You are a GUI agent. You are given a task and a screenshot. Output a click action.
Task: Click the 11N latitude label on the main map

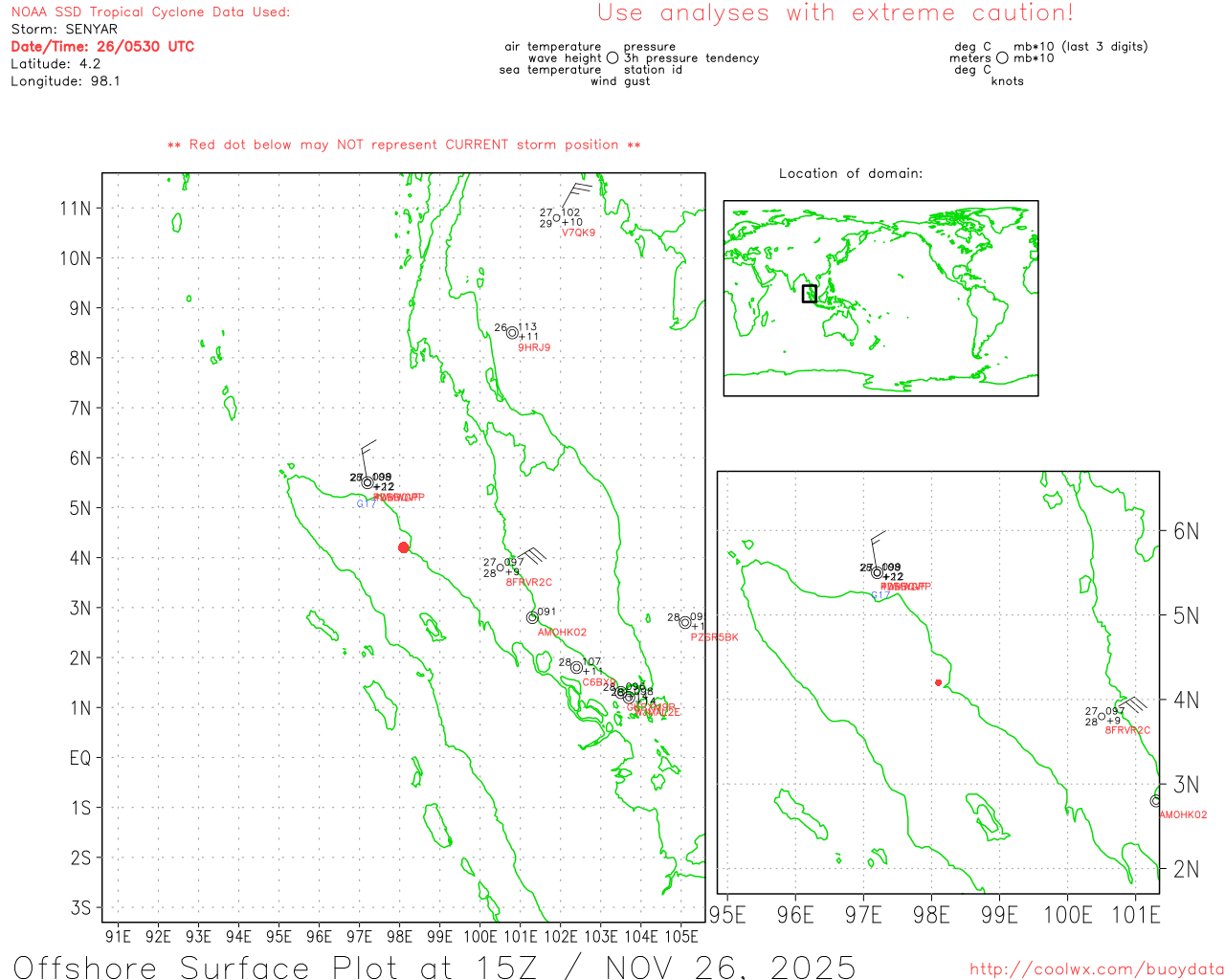click(76, 209)
